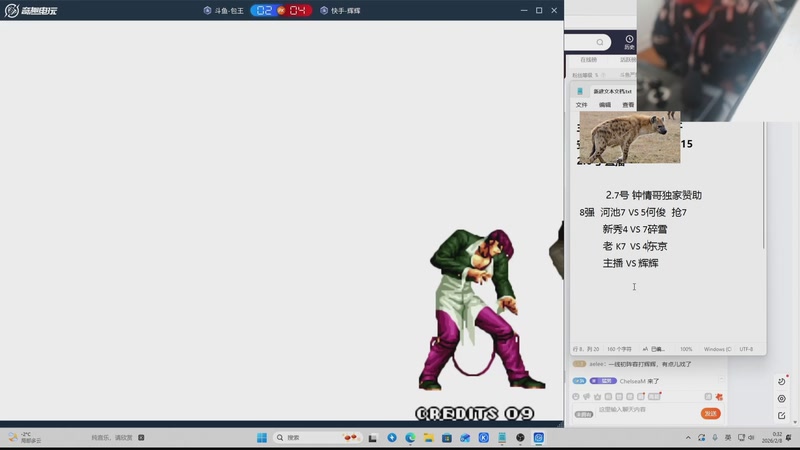Screen dimensions: 800x450
Task: Open the target settings icon in right sidebar
Action: [782, 398]
